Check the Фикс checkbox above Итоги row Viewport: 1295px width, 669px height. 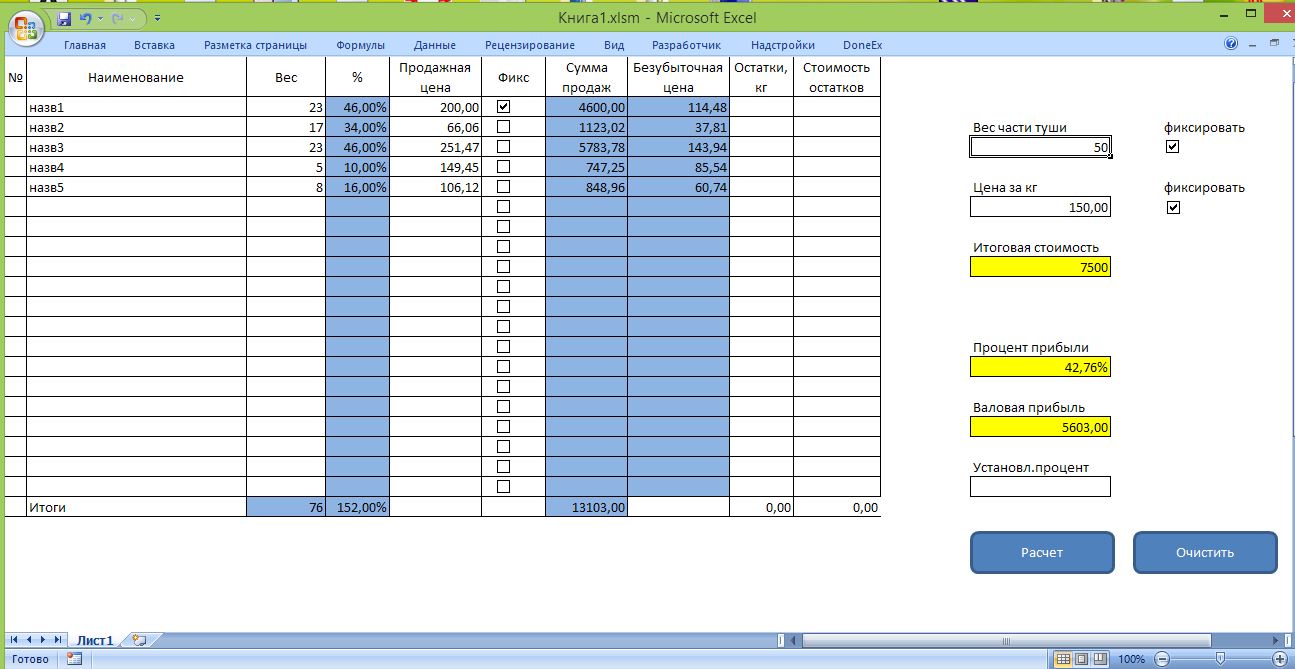coord(503,486)
